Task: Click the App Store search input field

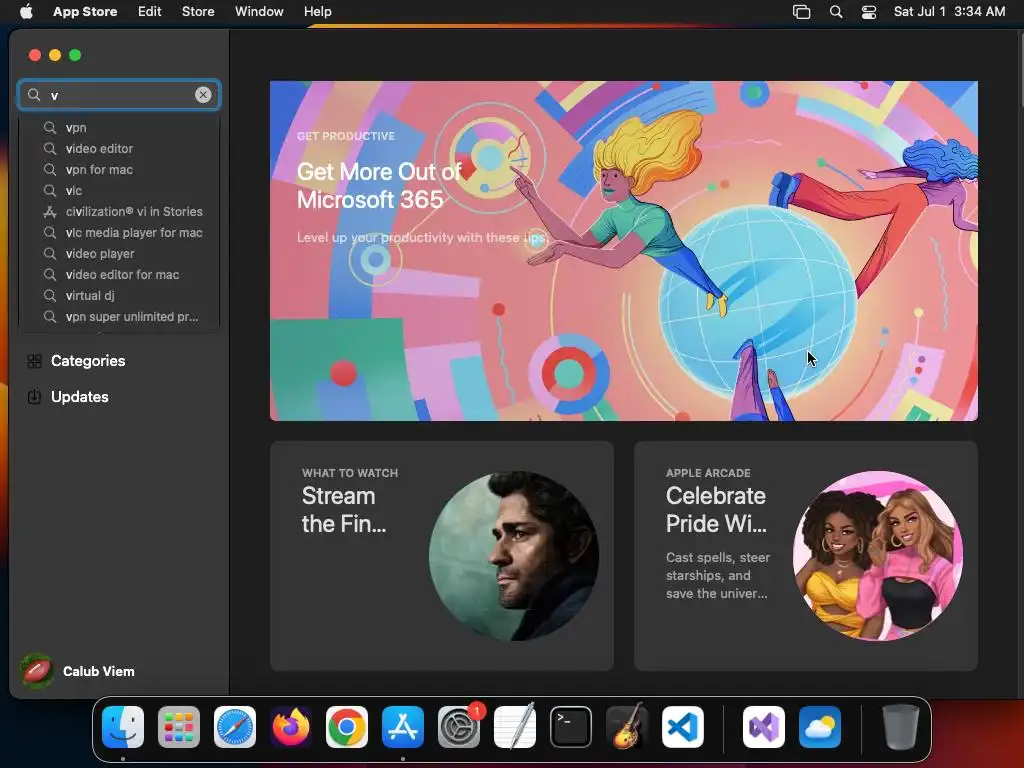Action: coord(119,95)
